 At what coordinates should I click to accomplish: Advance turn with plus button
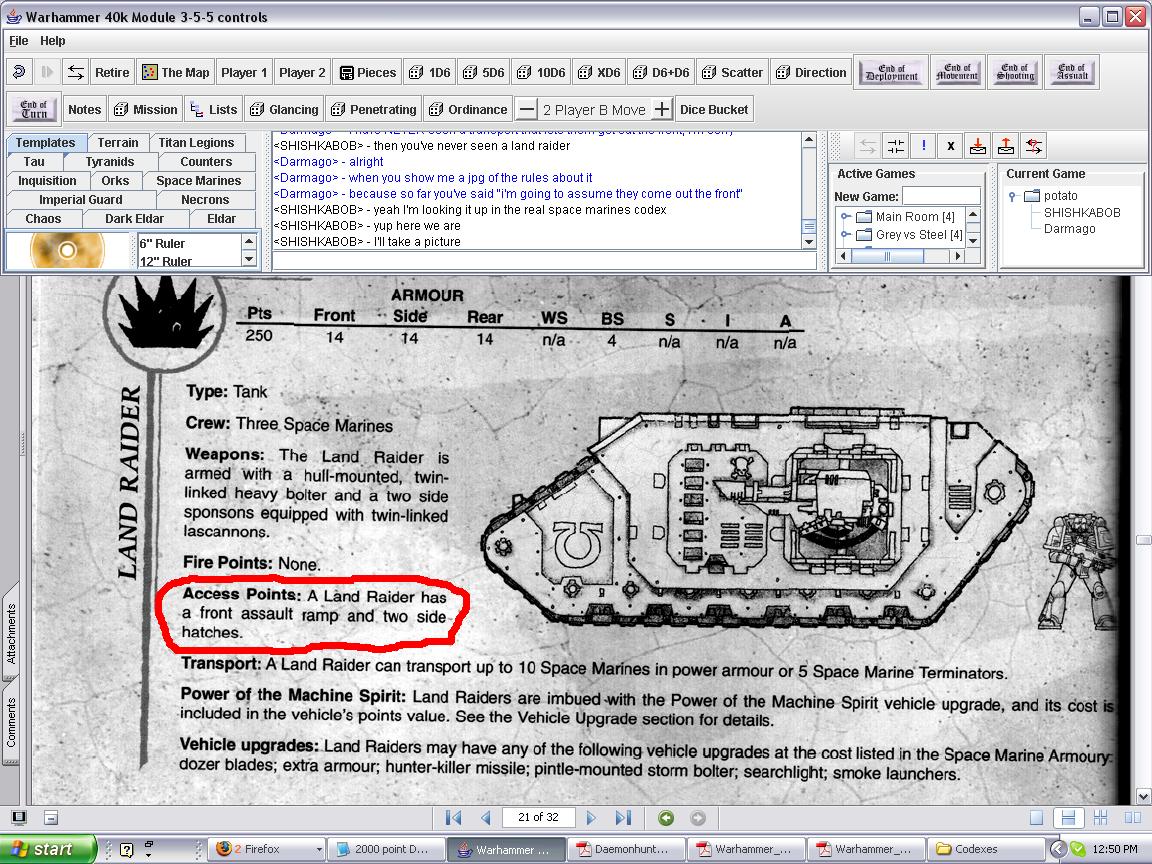tap(662, 109)
